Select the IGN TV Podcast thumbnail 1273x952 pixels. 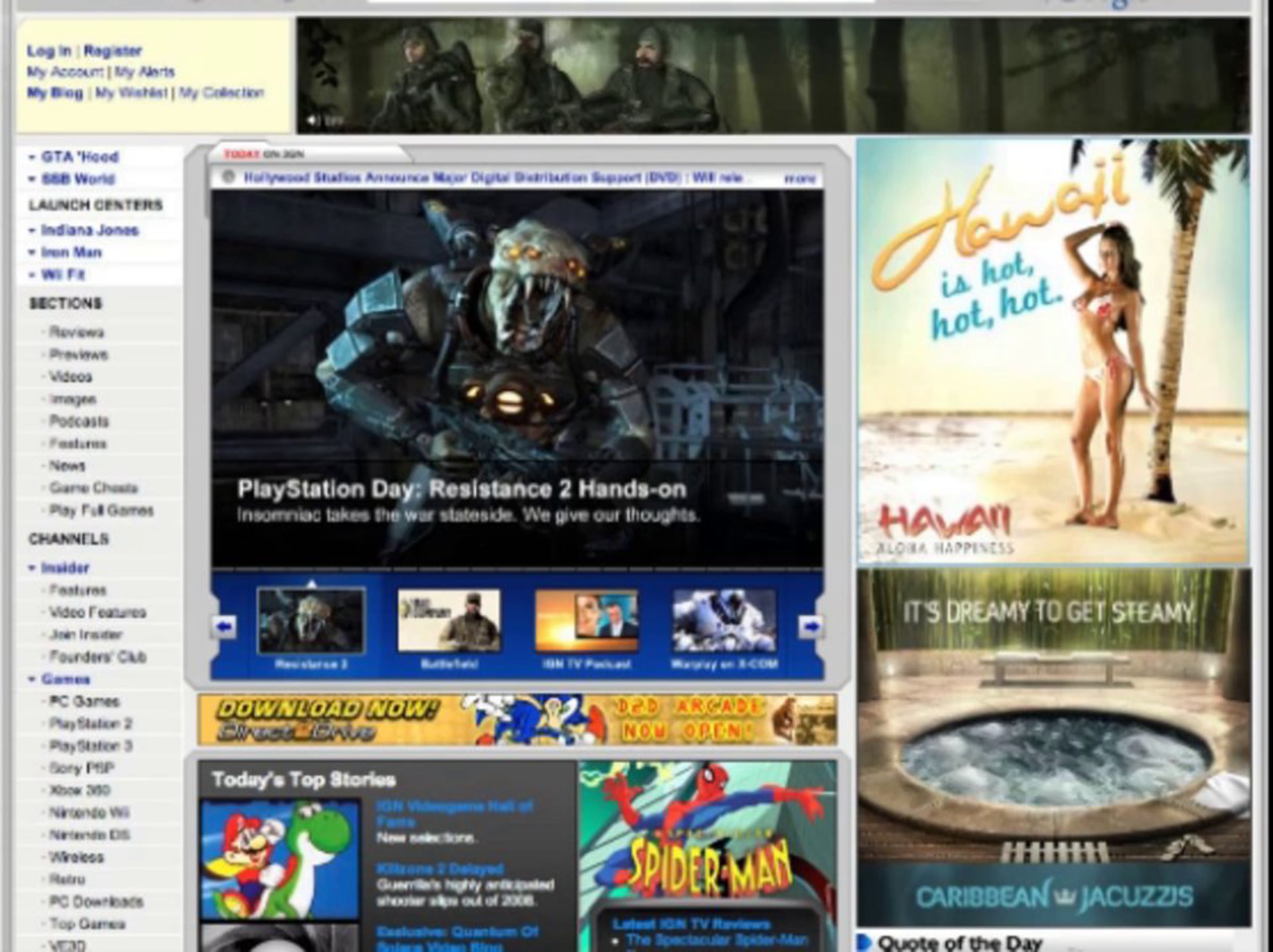point(587,621)
